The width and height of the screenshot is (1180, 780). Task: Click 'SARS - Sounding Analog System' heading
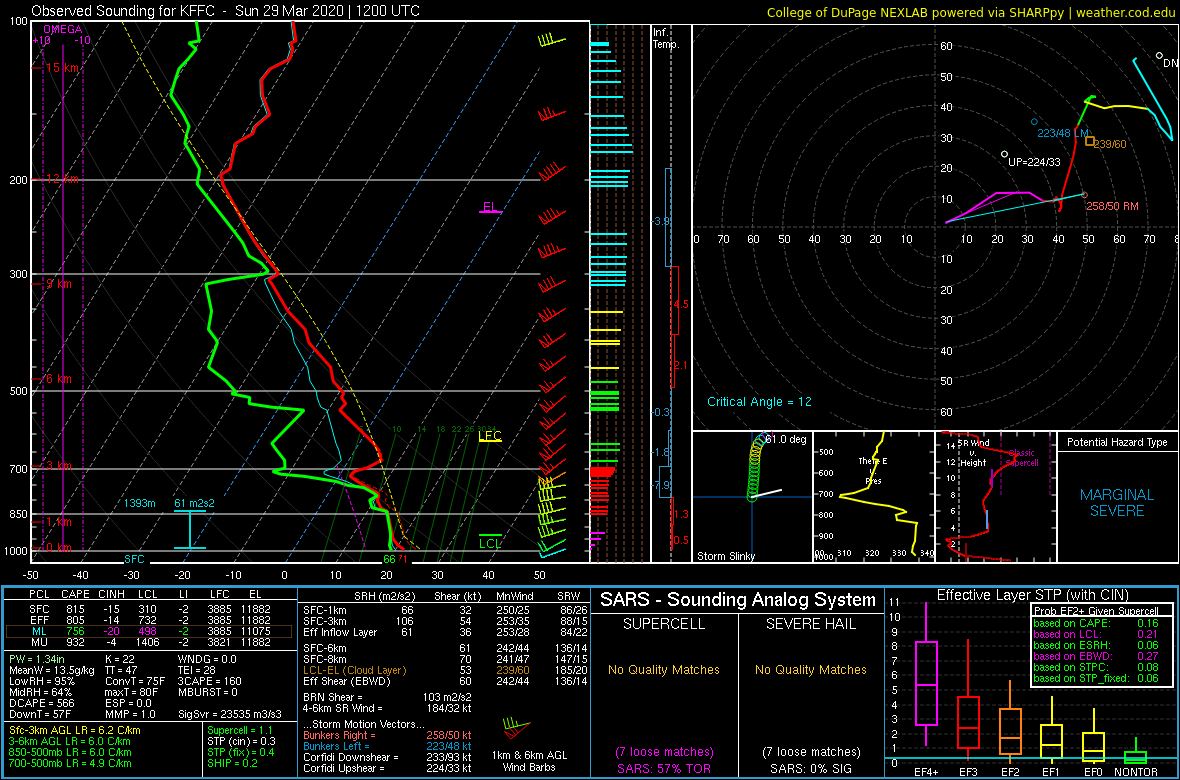pos(738,600)
